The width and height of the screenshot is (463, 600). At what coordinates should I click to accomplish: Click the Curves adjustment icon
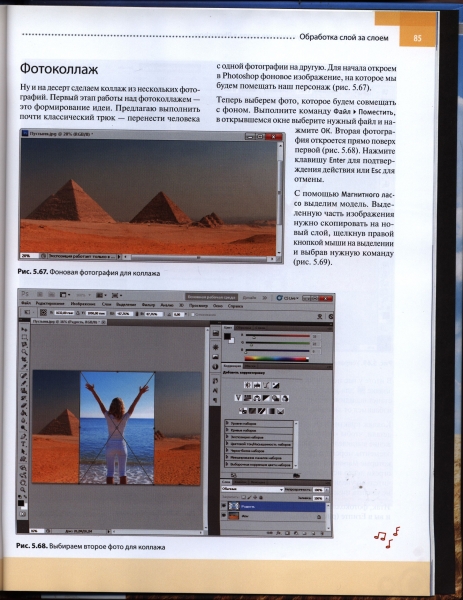(267, 385)
